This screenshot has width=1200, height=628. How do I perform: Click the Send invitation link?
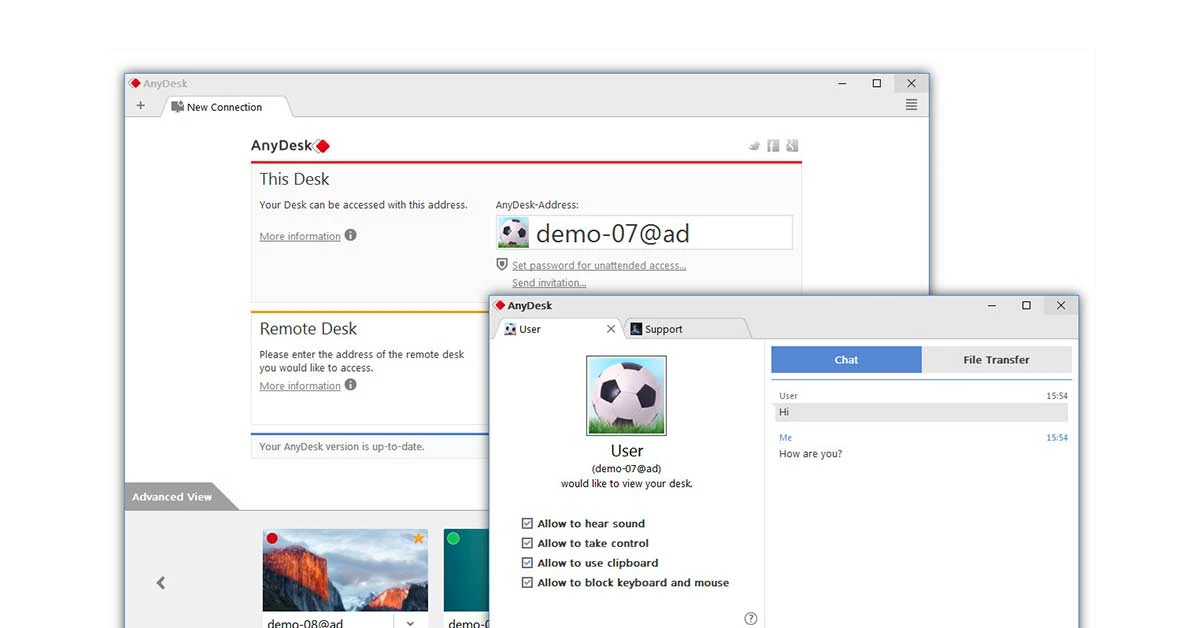coord(548,282)
